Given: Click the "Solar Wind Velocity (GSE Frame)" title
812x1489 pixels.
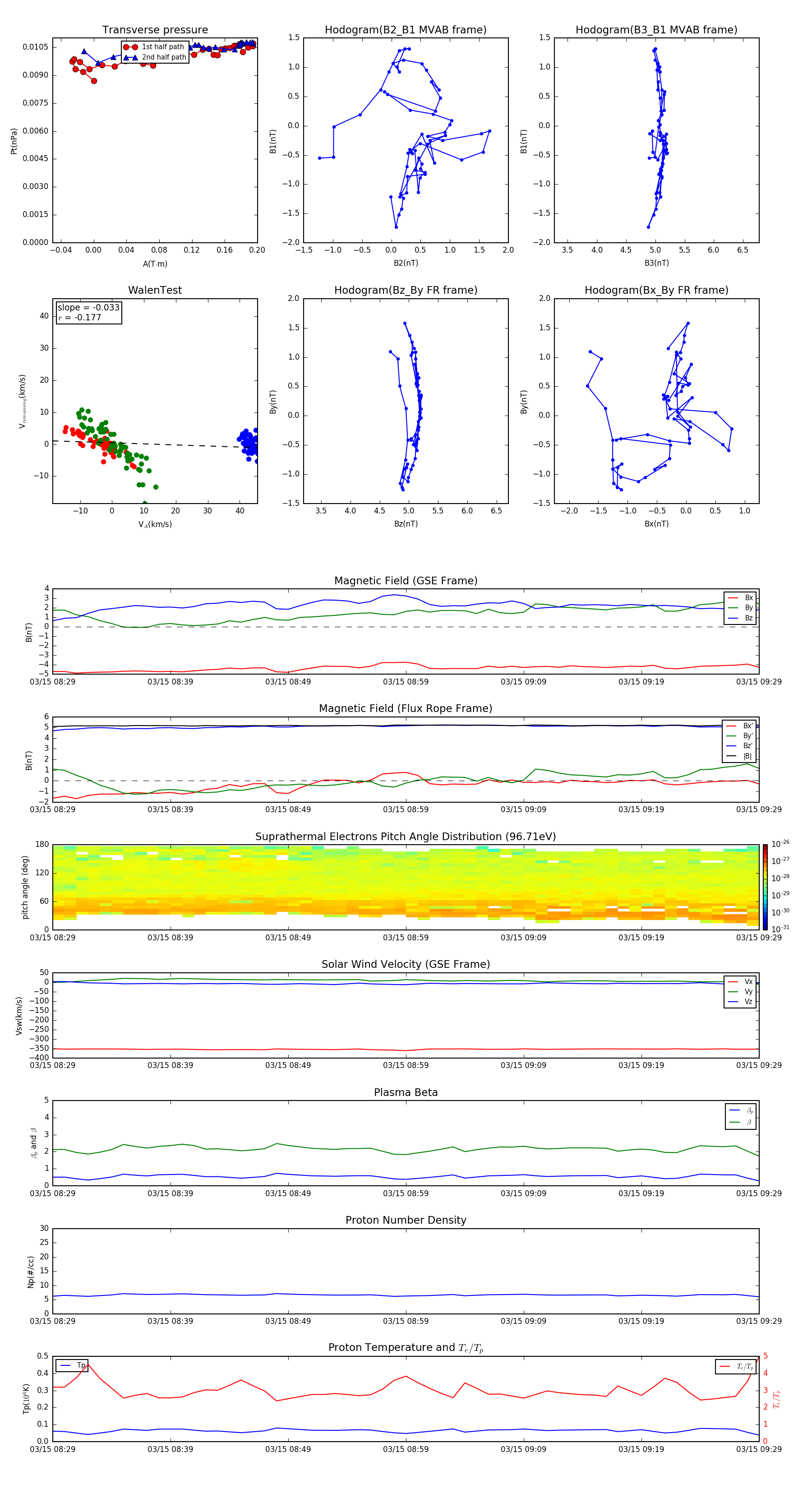Looking at the screenshot, I should click(406, 965).
